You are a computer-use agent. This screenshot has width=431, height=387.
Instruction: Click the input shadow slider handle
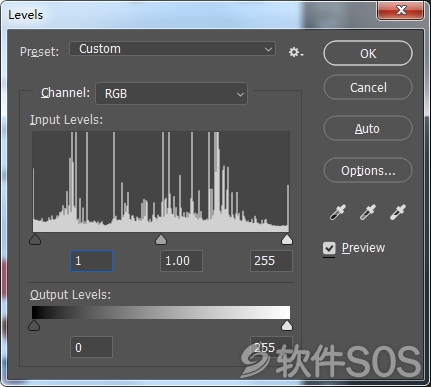click(x=35, y=239)
